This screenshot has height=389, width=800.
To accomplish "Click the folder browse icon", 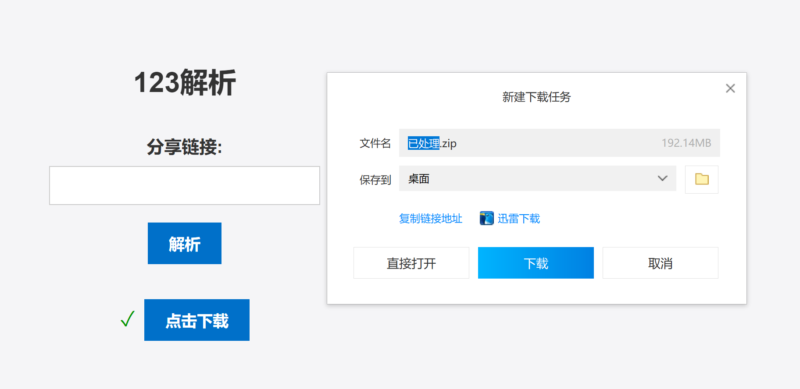I will coord(702,179).
